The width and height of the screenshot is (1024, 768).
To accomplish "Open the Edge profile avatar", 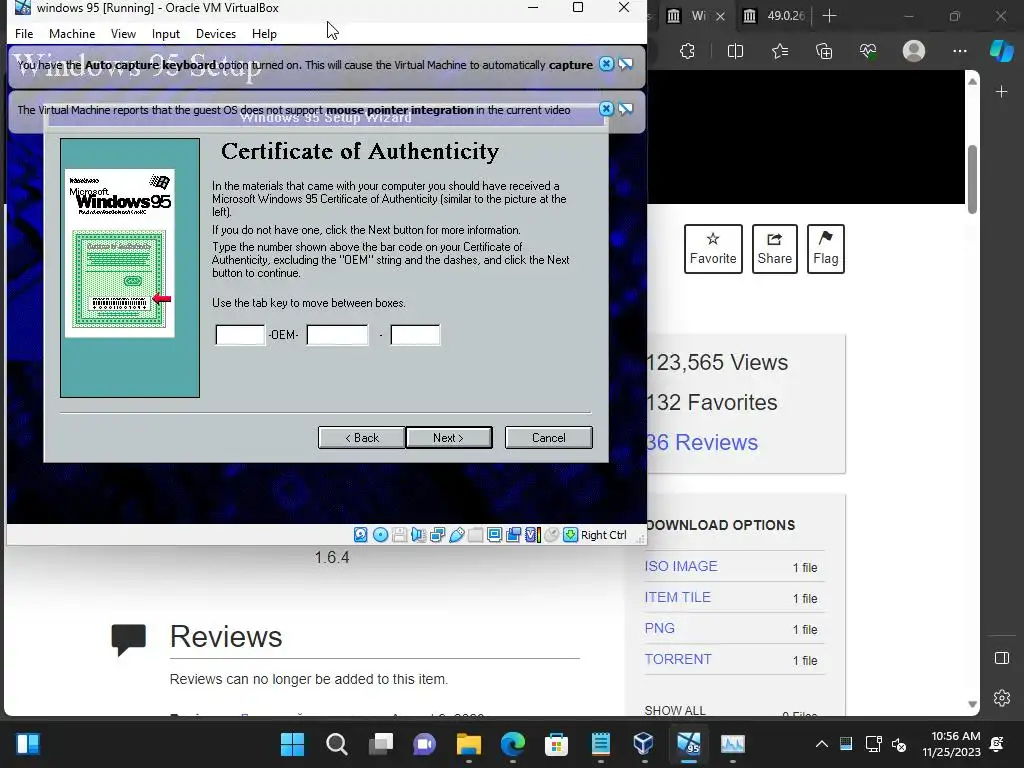I will pyautogui.click(x=914, y=51).
